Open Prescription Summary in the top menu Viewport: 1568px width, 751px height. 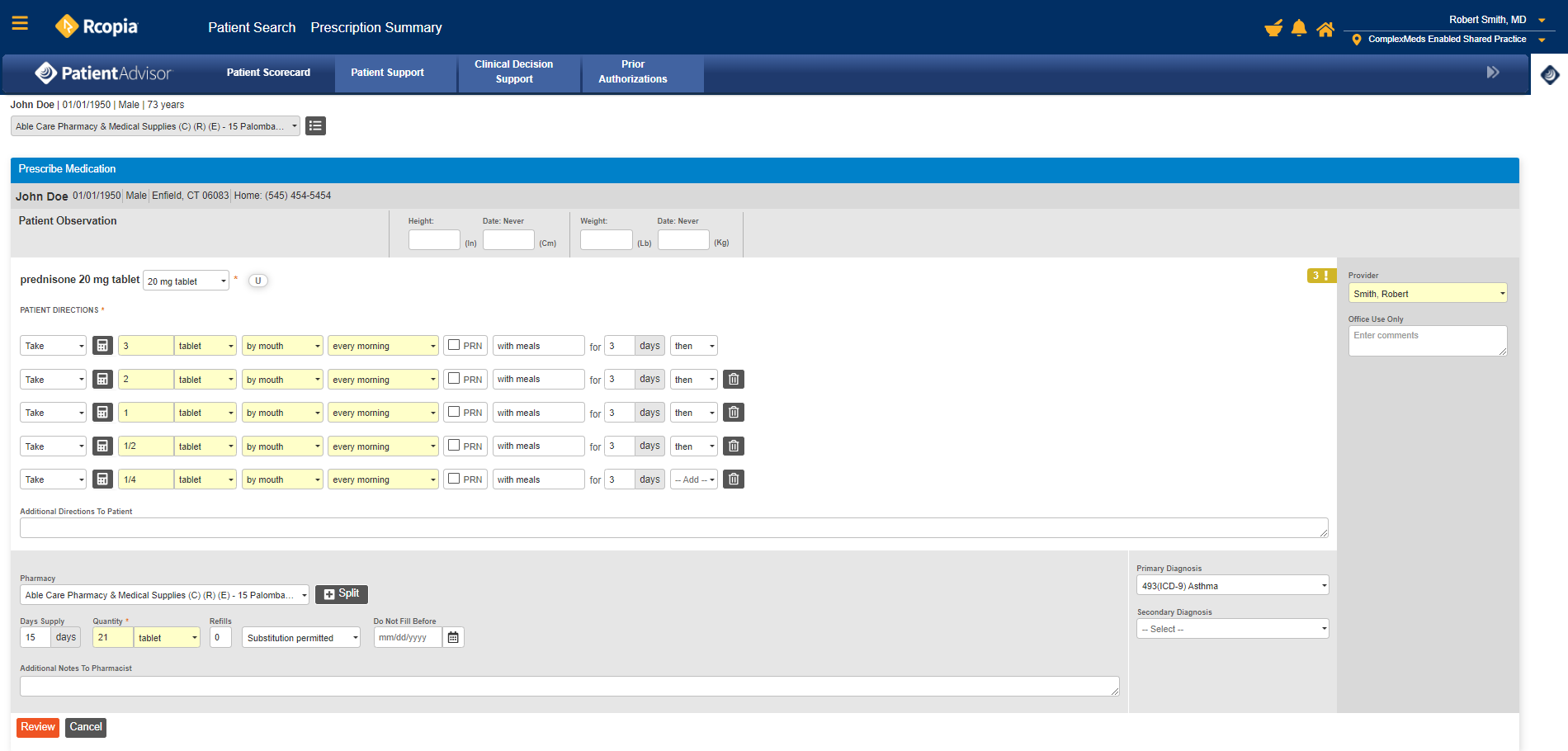coord(376,27)
